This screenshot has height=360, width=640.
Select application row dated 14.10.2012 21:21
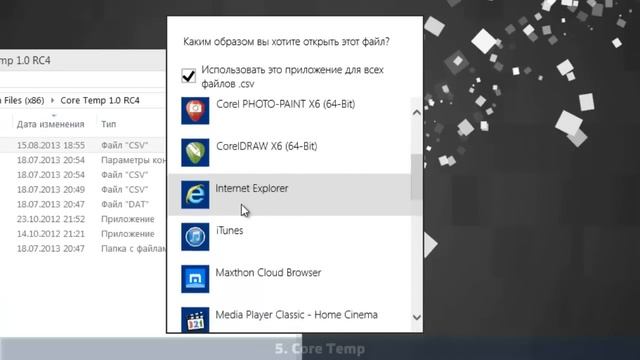click(83, 234)
